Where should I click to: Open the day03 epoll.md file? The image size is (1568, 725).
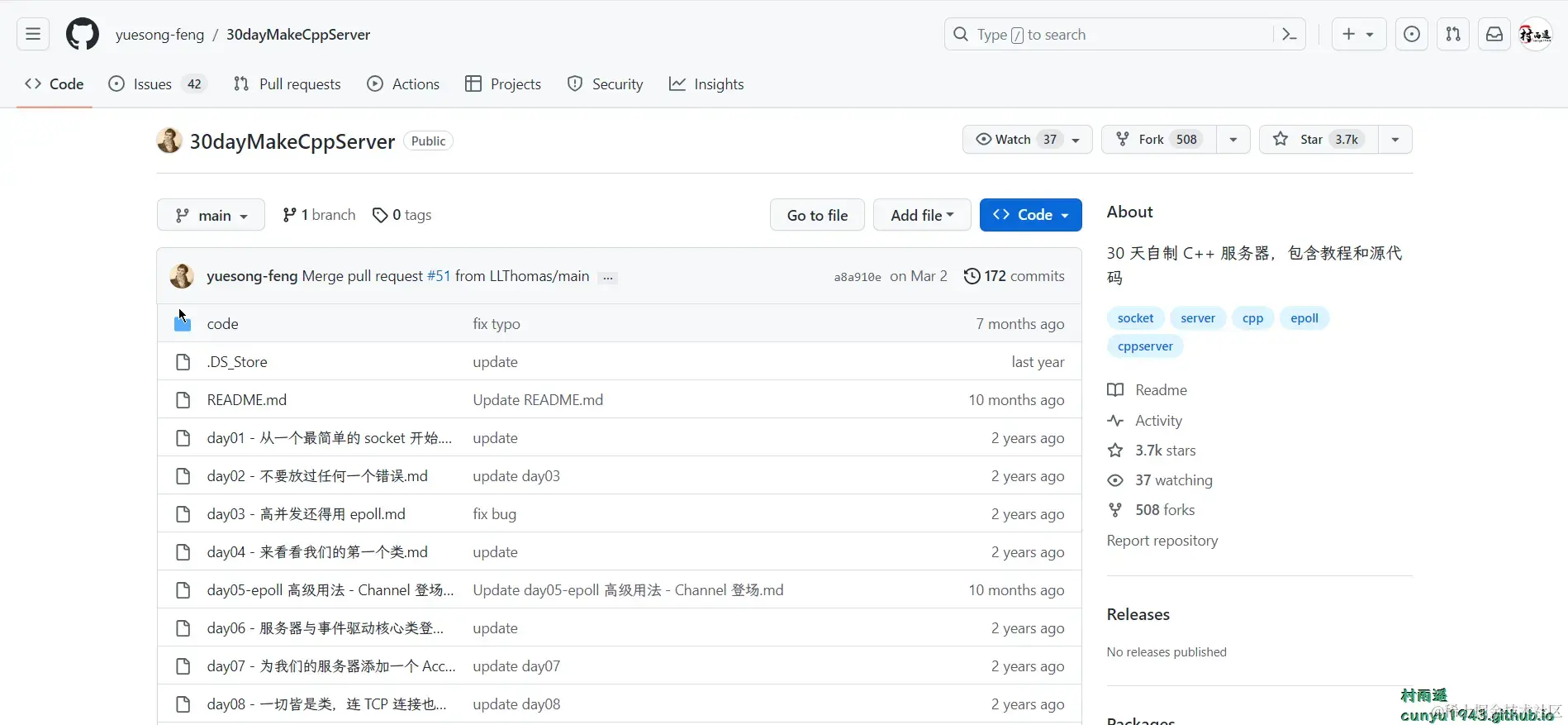click(306, 514)
